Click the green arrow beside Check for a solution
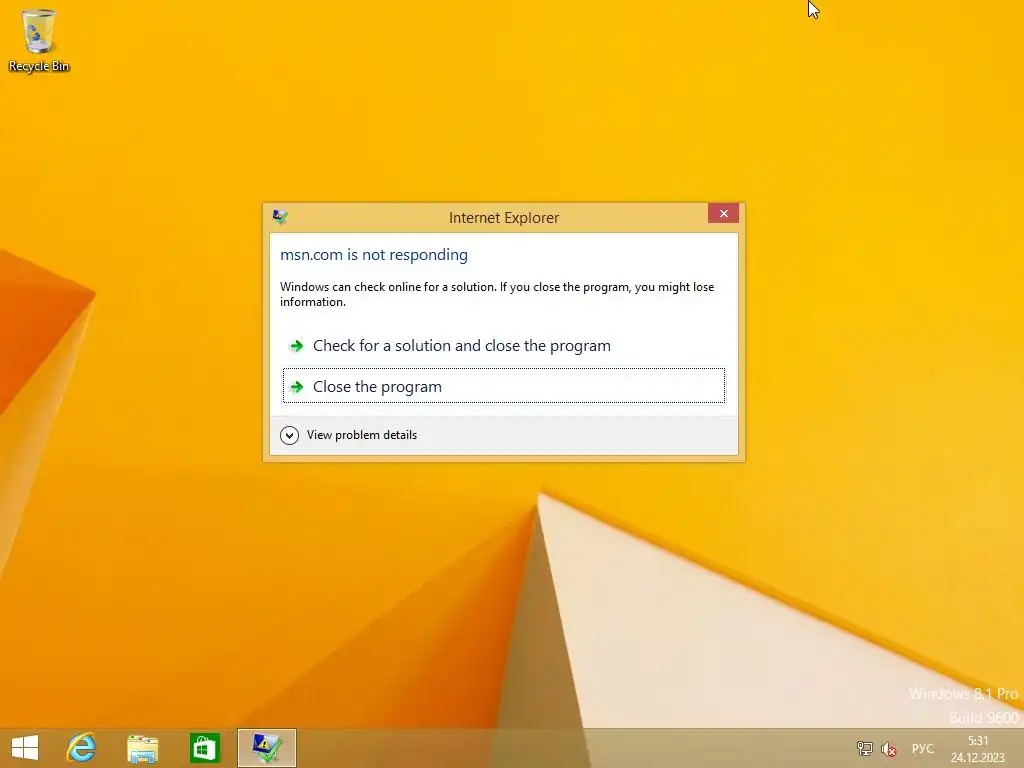Viewport: 1024px width, 768px height. [x=296, y=345]
